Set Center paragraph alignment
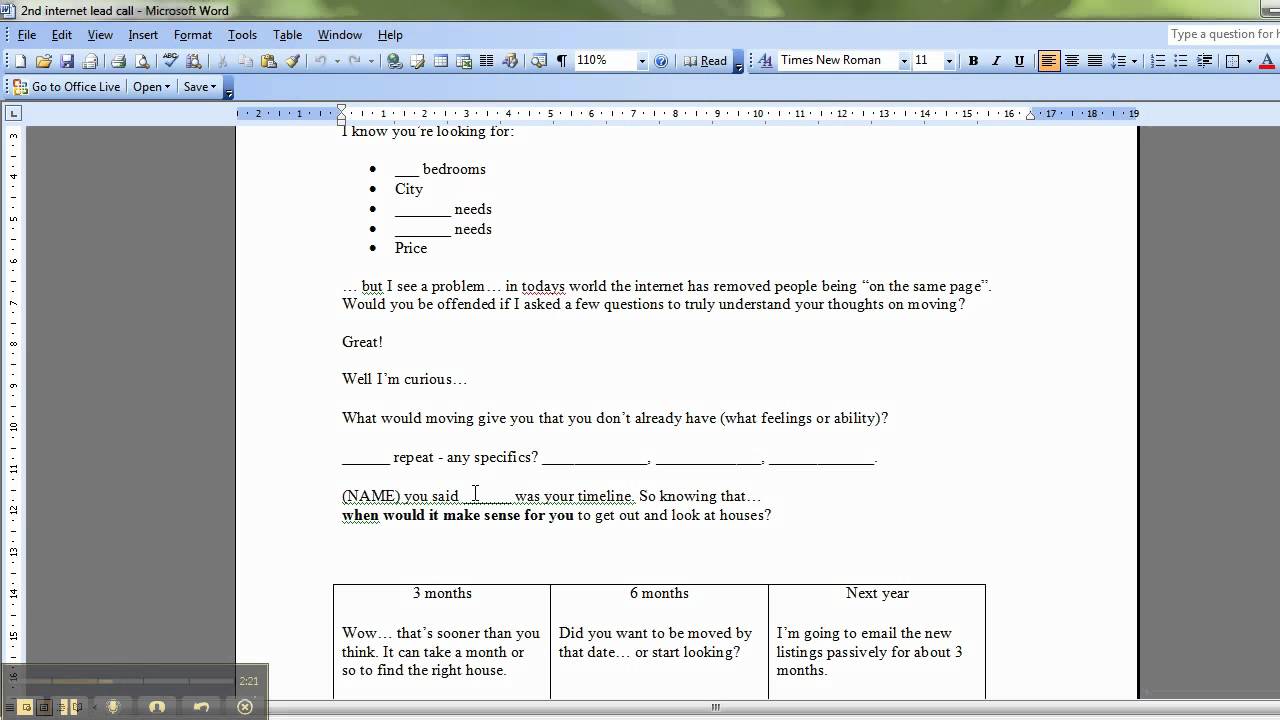The height and width of the screenshot is (720, 1280). (x=1072, y=61)
